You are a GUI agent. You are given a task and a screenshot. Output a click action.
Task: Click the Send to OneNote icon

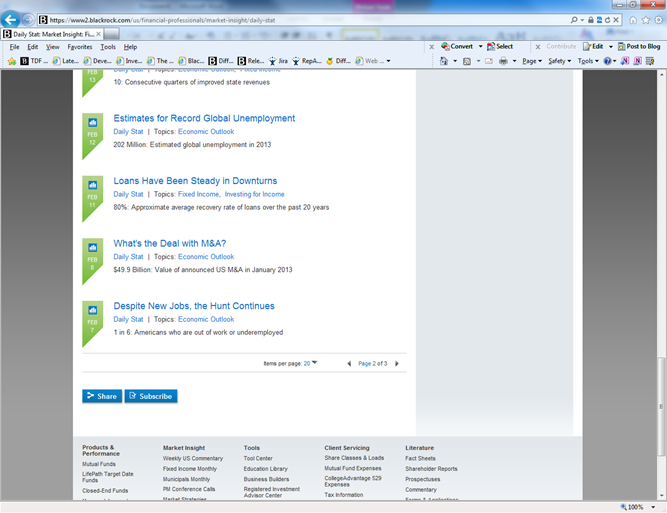point(624,61)
